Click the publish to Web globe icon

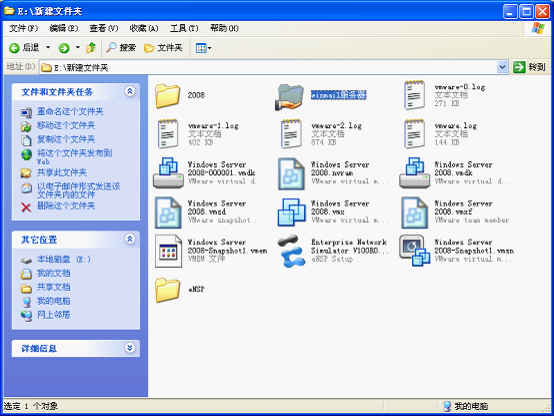click(x=26, y=155)
